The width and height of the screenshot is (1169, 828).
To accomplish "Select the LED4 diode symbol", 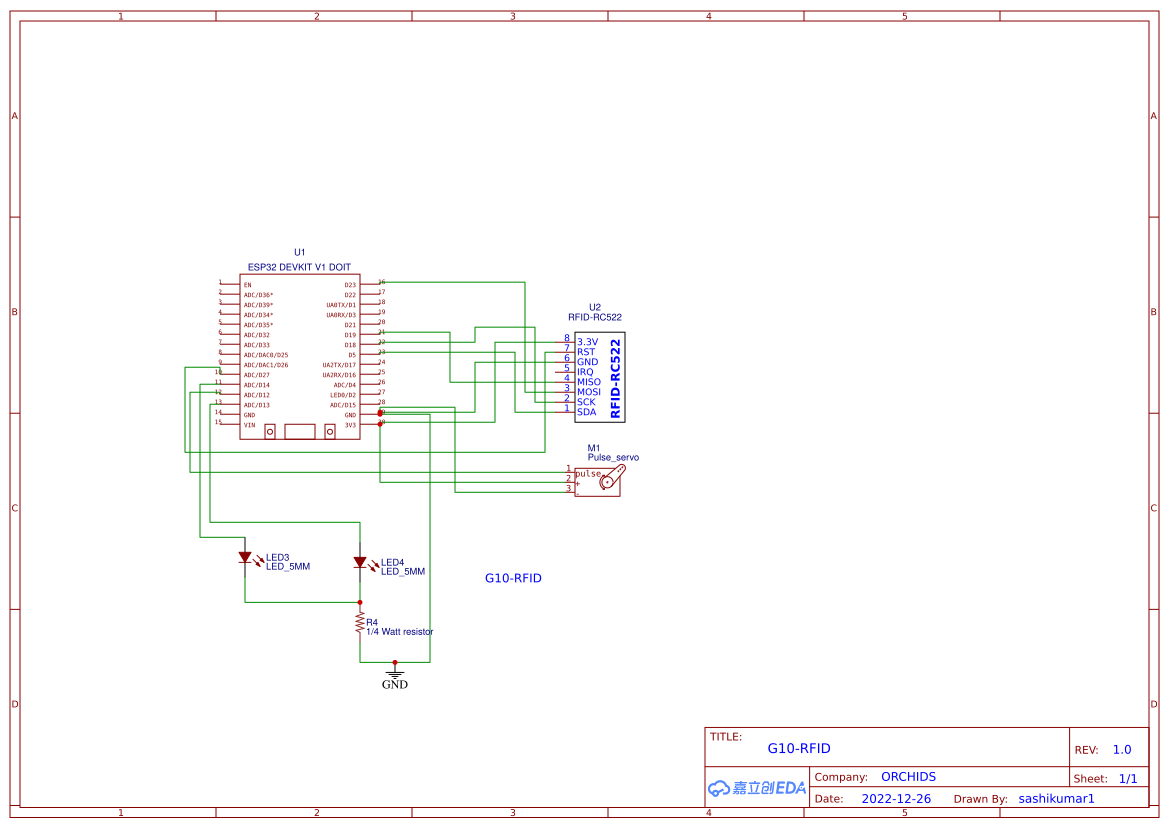I will click(362, 562).
